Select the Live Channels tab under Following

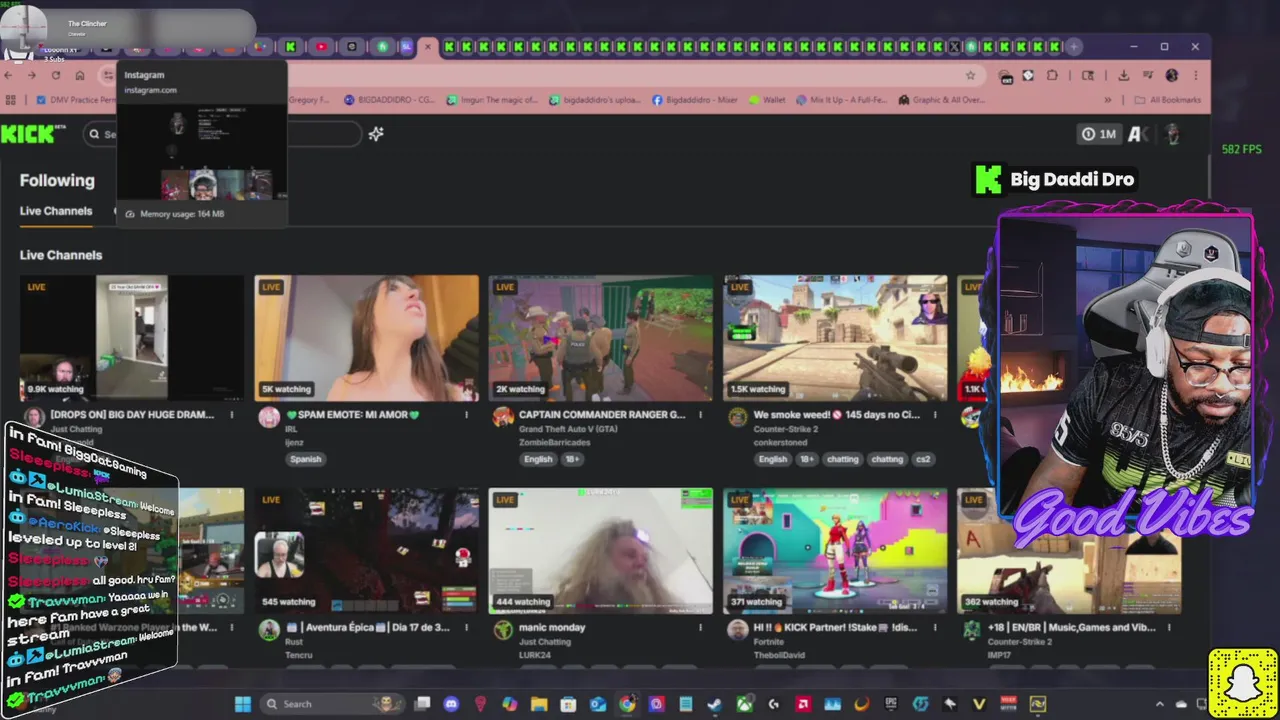point(56,211)
